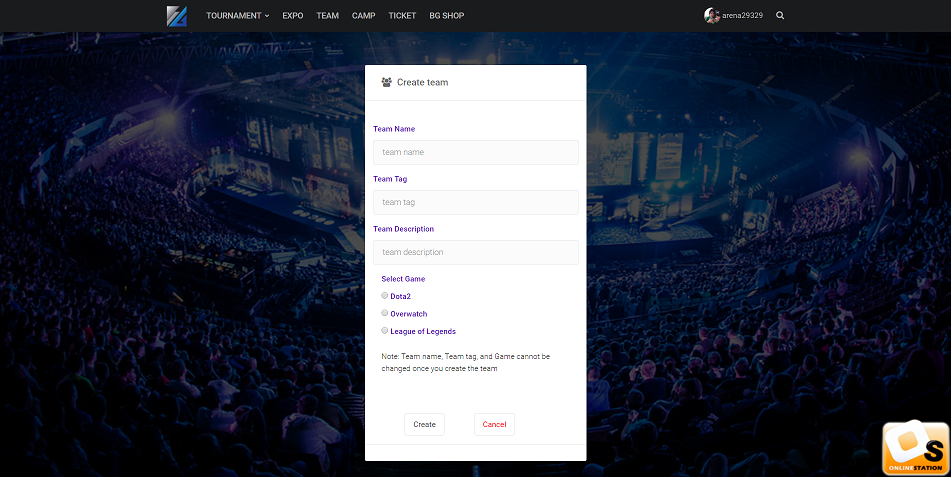Image resolution: width=951 pixels, height=477 pixels.
Task: Cancel the team creation form
Action: 494,424
